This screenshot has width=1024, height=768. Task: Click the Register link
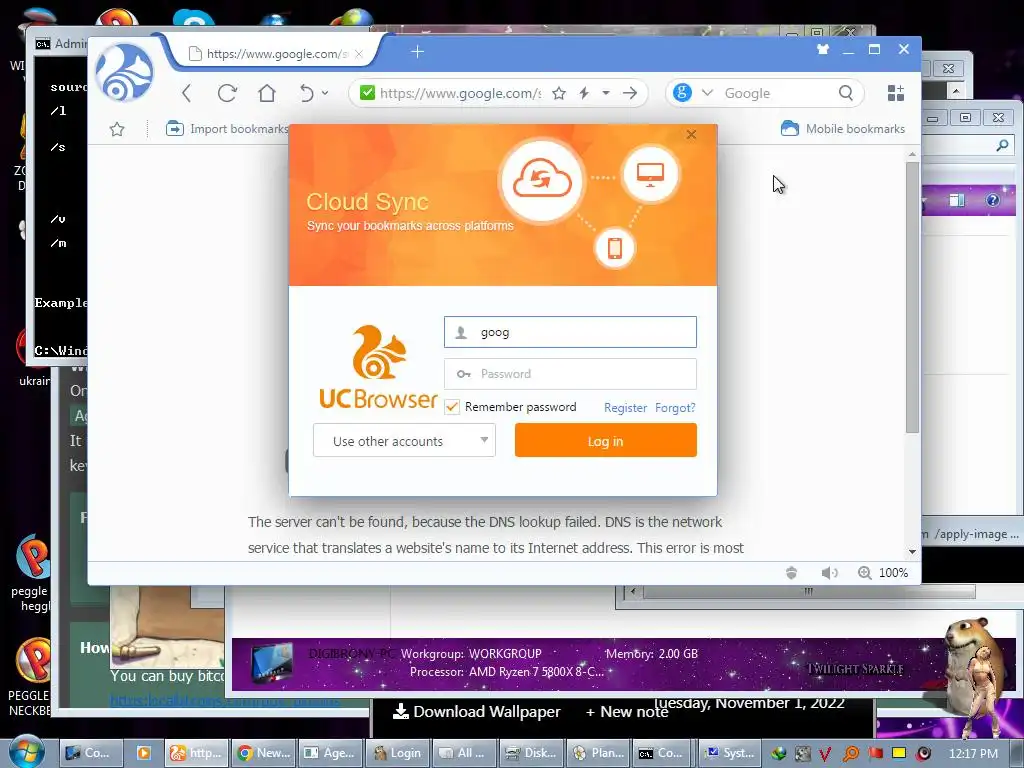[x=625, y=408]
